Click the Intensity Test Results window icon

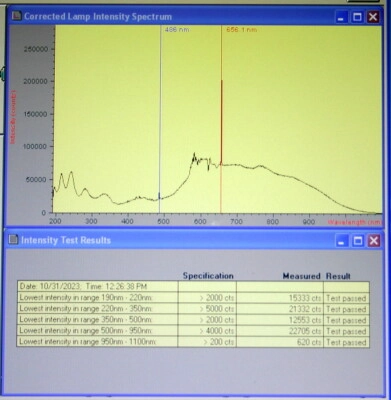point(13,240)
